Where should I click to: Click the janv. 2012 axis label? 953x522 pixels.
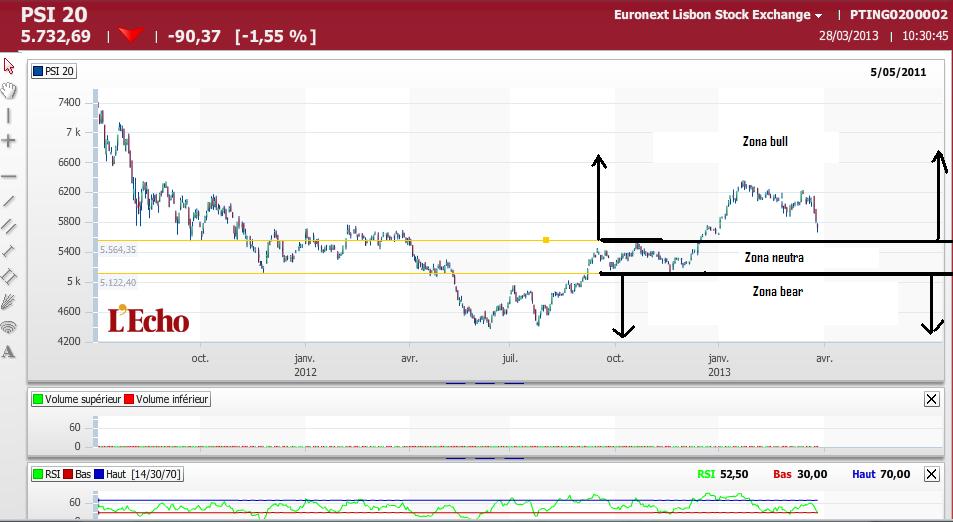tap(304, 365)
